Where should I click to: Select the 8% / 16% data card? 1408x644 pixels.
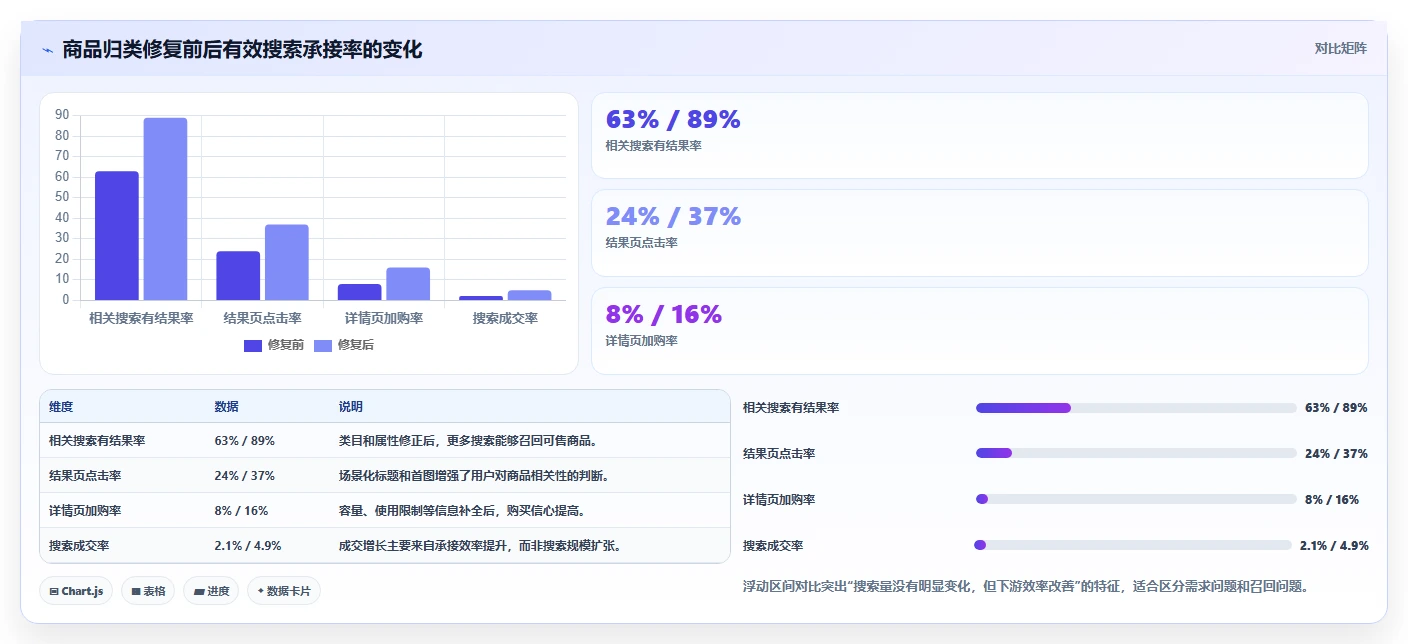click(x=979, y=330)
